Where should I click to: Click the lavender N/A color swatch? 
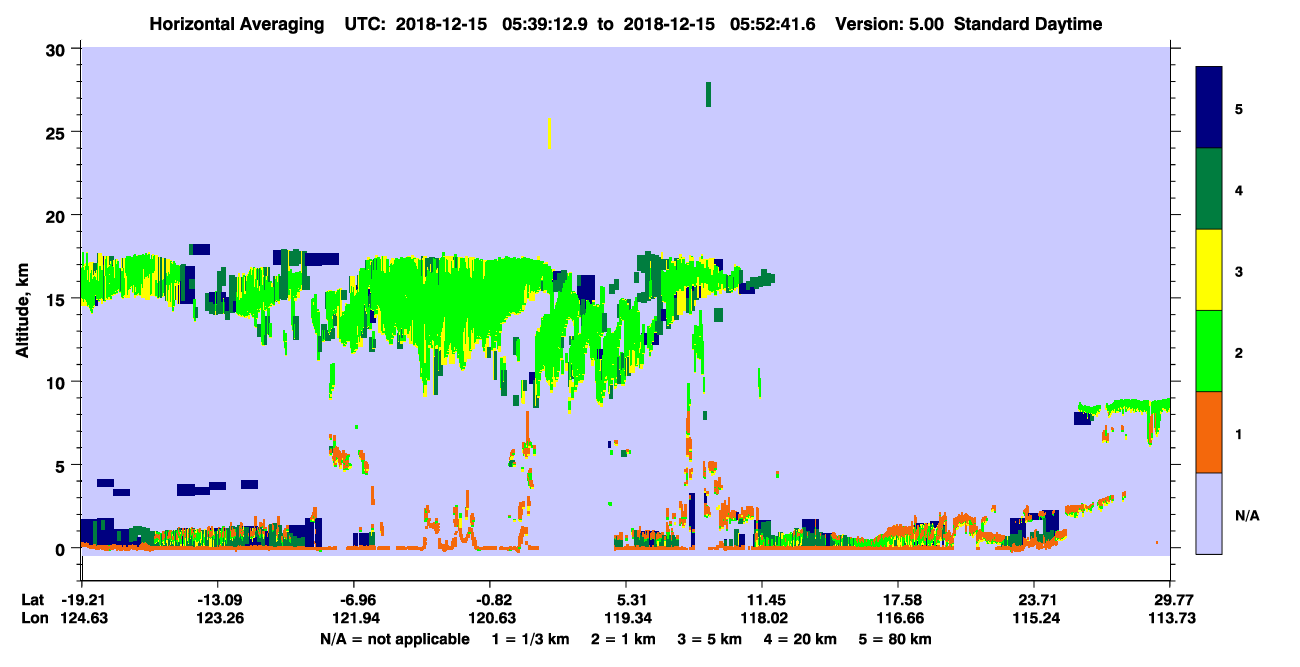(1209, 512)
